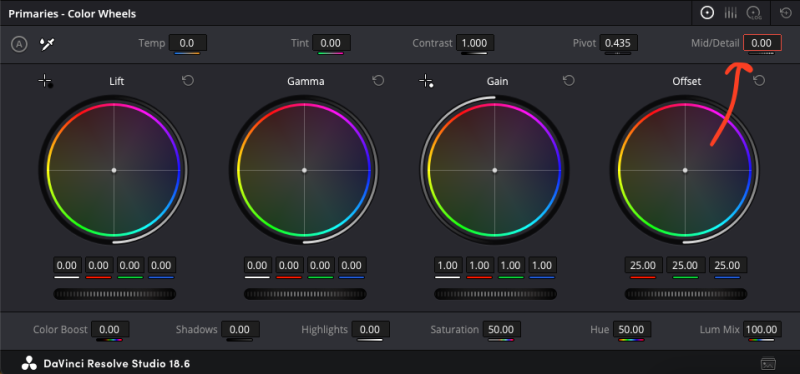Reset all primaries grades icon

(786, 13)
